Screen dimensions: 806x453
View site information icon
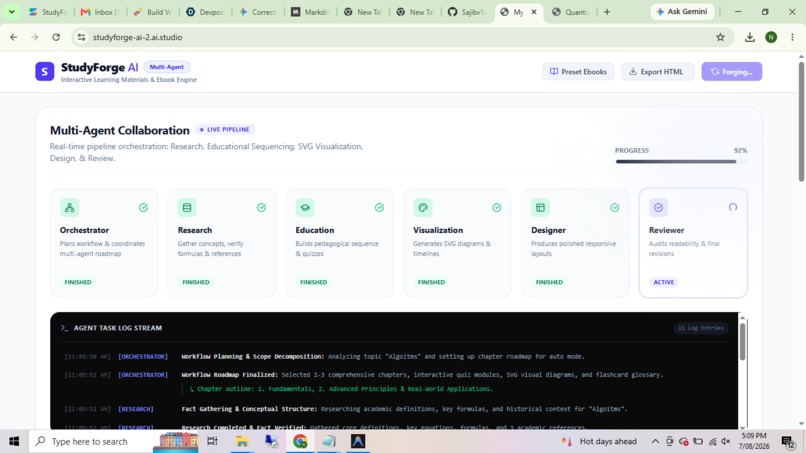tap(81, 37)
